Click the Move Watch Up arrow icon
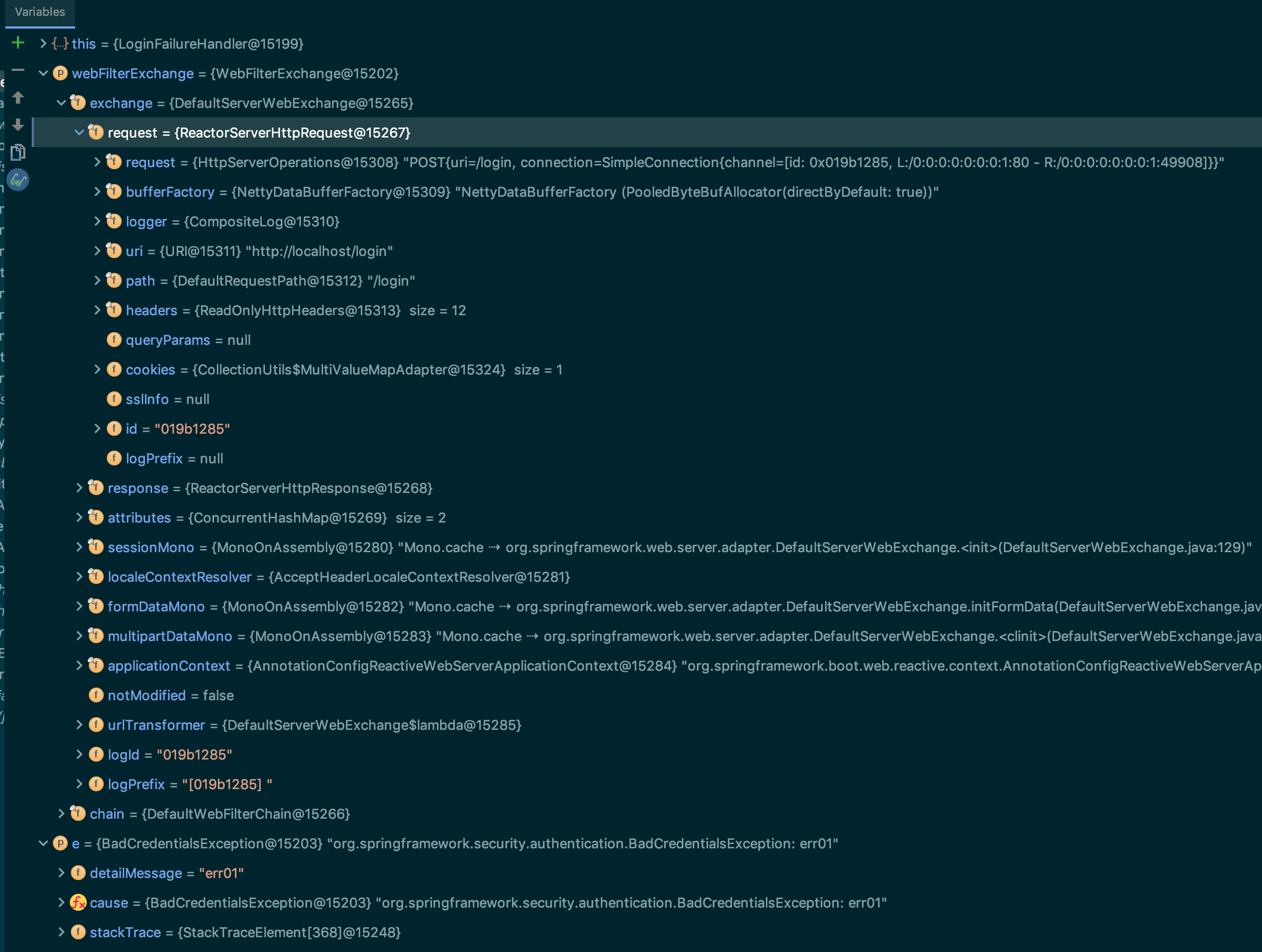 17,97
